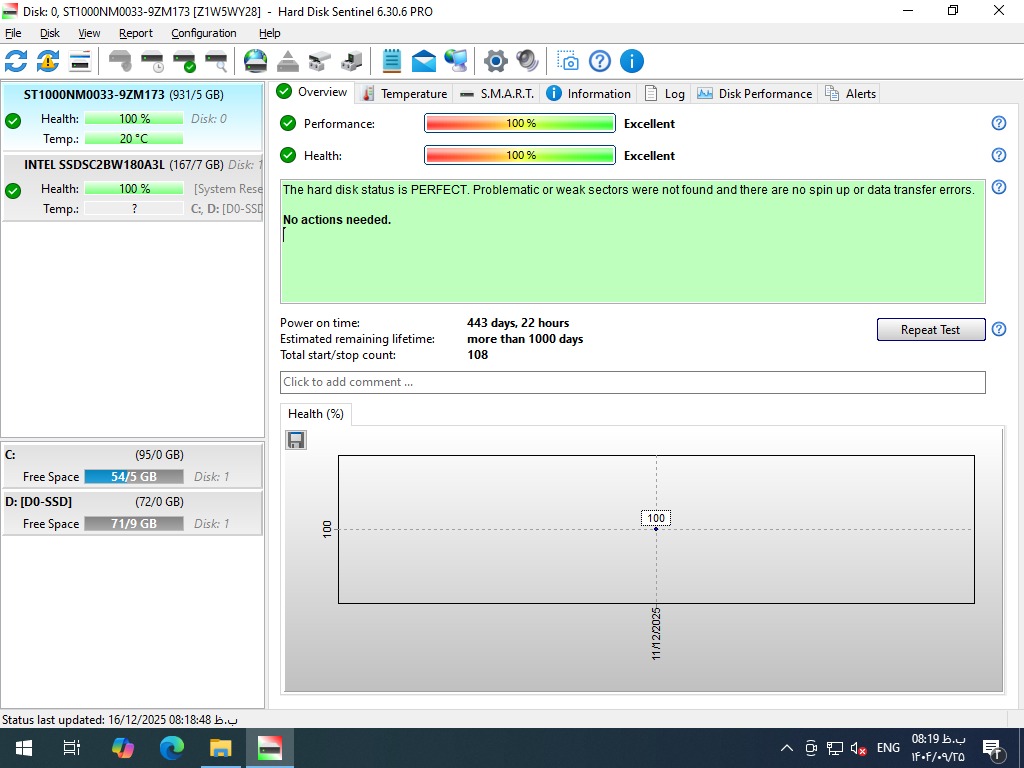
Task: Switch to the S.M.A.R.T. tab
Action: [x=497, y=93]
